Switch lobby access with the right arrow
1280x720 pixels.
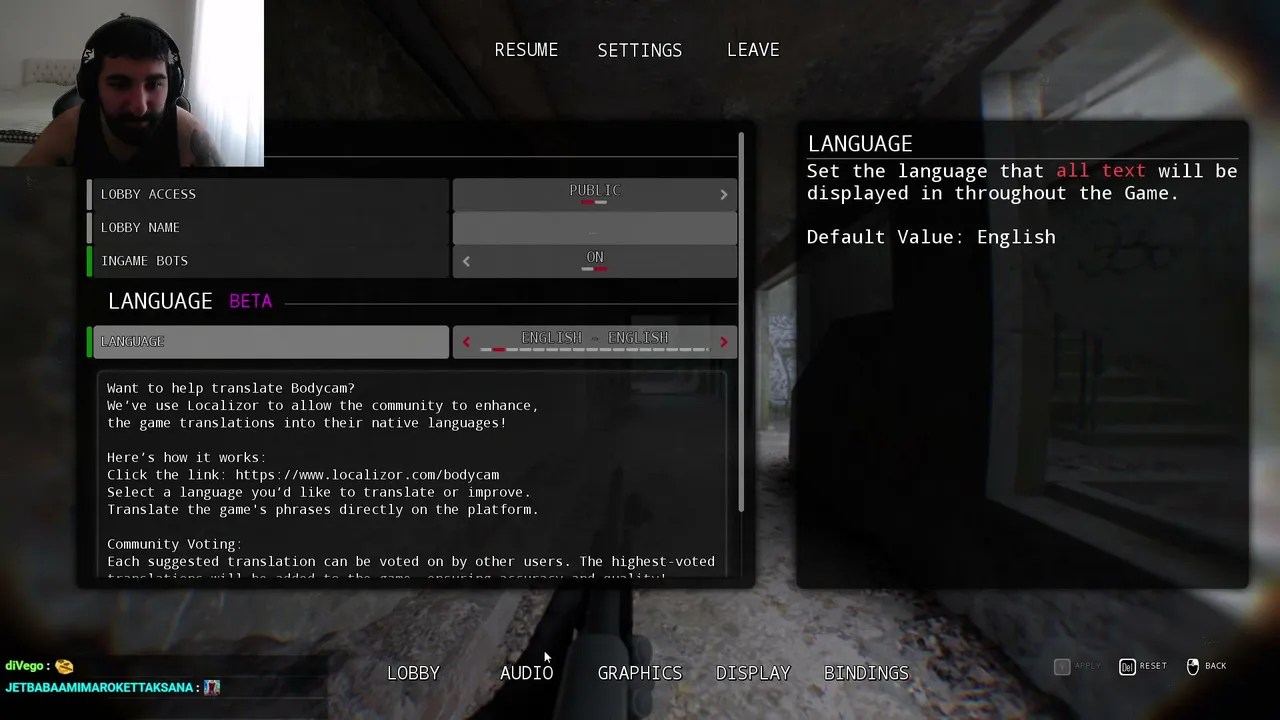coord(724,194)
